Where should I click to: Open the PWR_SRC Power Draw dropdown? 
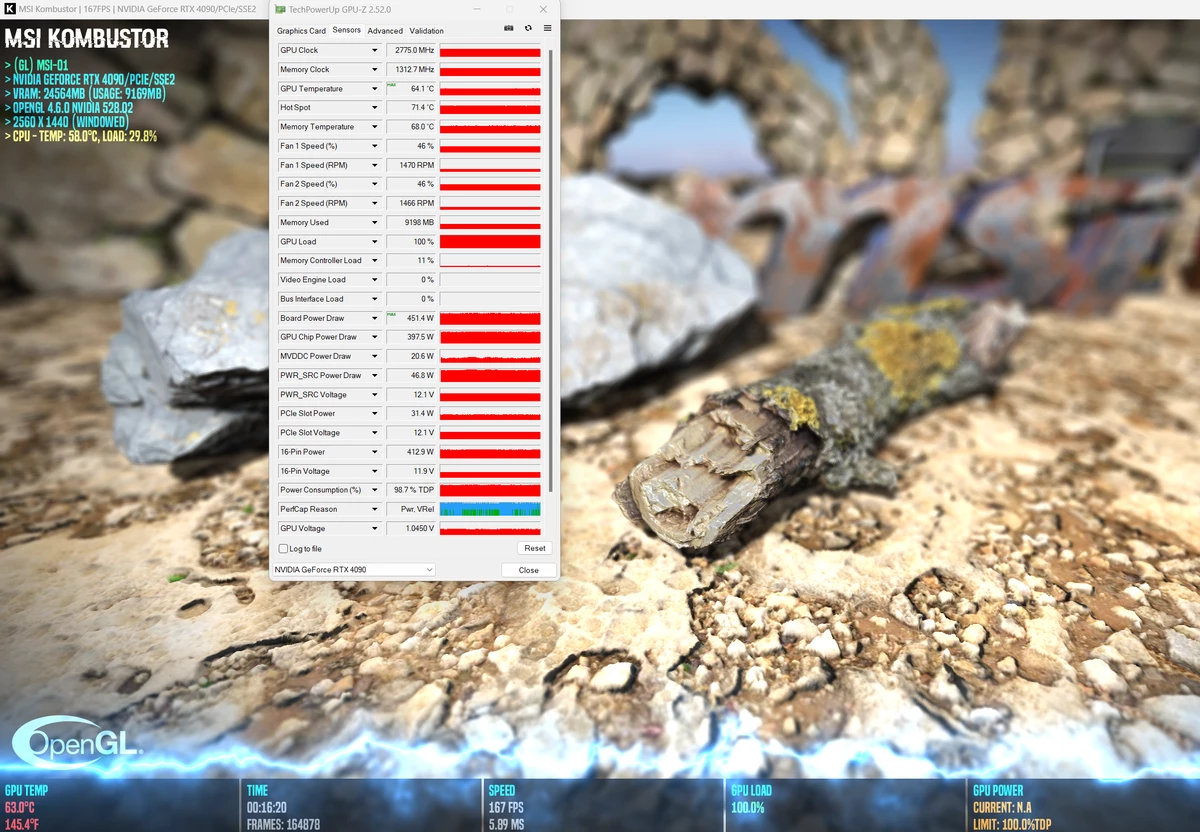pyautogui.click(x=375, y=376)
